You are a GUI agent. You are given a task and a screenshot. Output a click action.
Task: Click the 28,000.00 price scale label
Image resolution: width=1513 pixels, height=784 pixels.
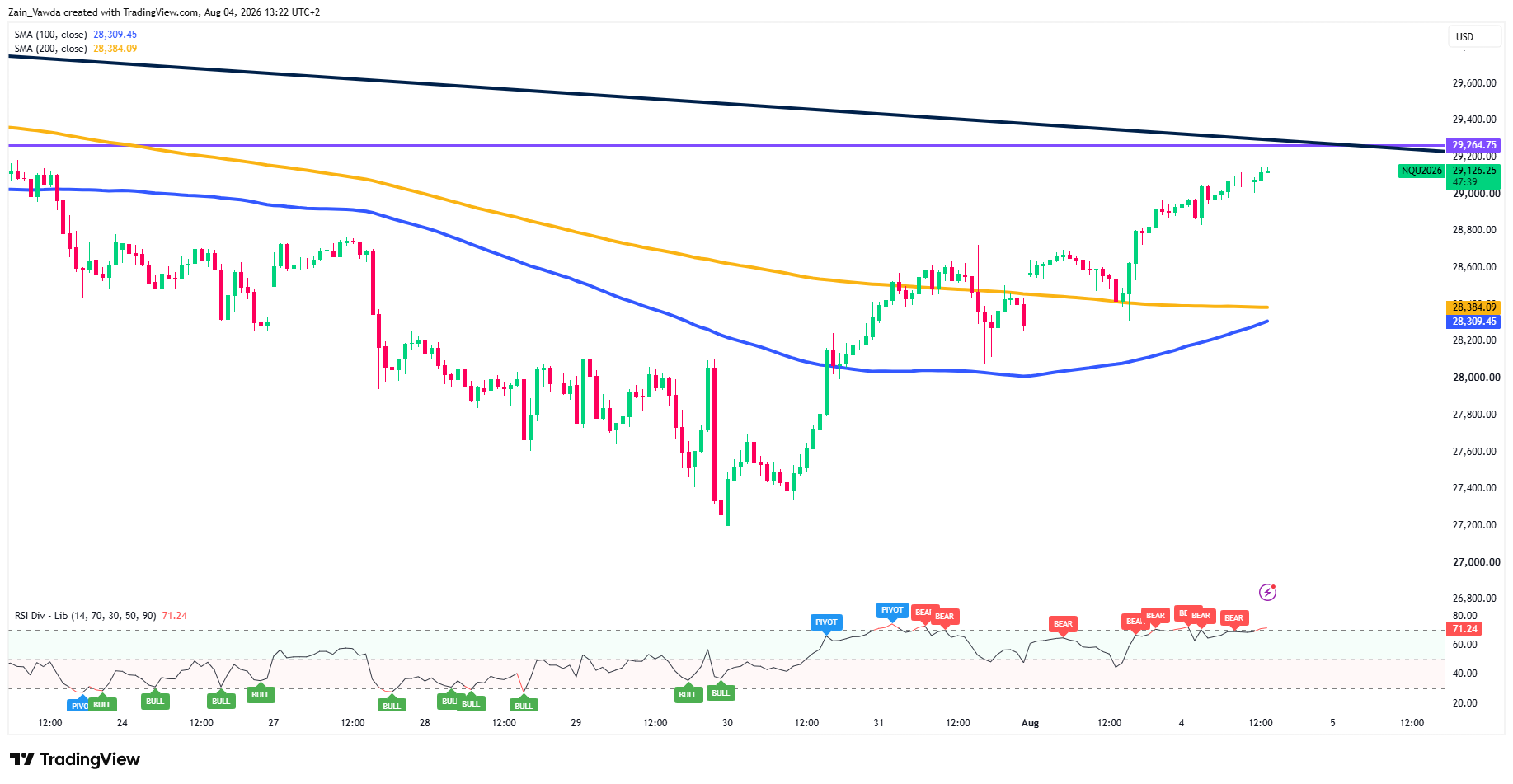point(1474,378)
